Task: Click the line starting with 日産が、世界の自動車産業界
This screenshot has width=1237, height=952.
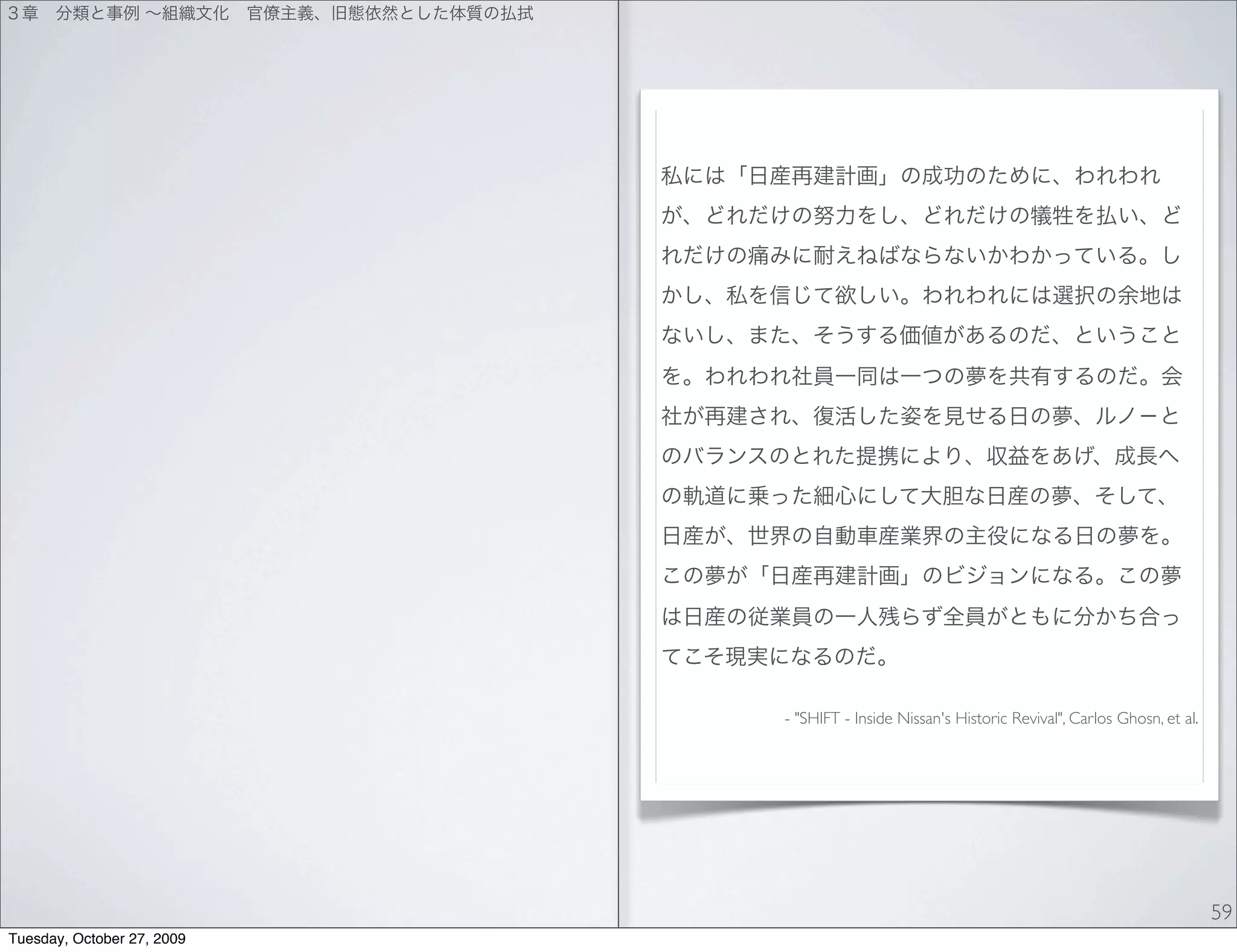Action: point(918,535)
